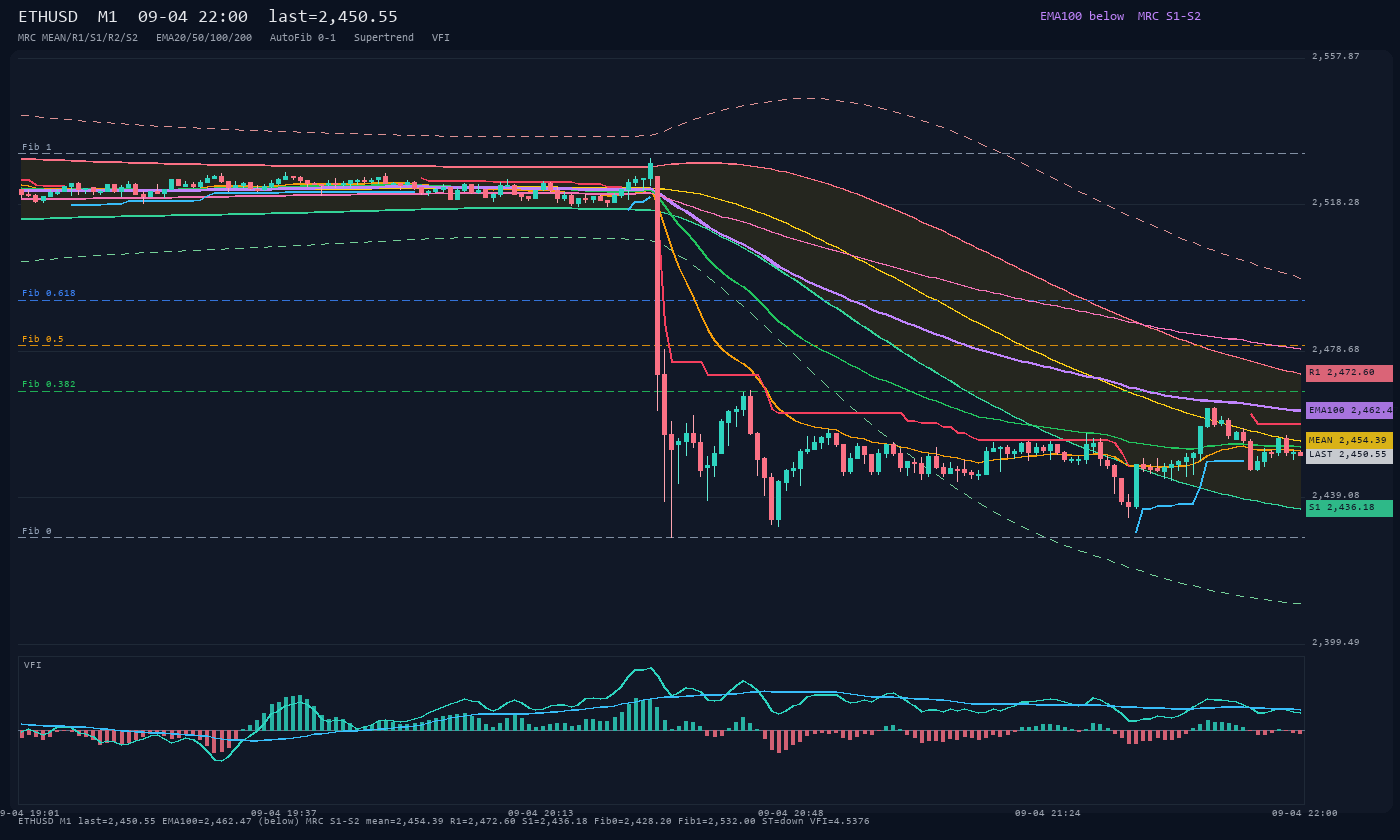The height and width of the screenshot is (840, 1400).
Task: Click the 2,518.28 price axis value
Action: coord(1336,203)
